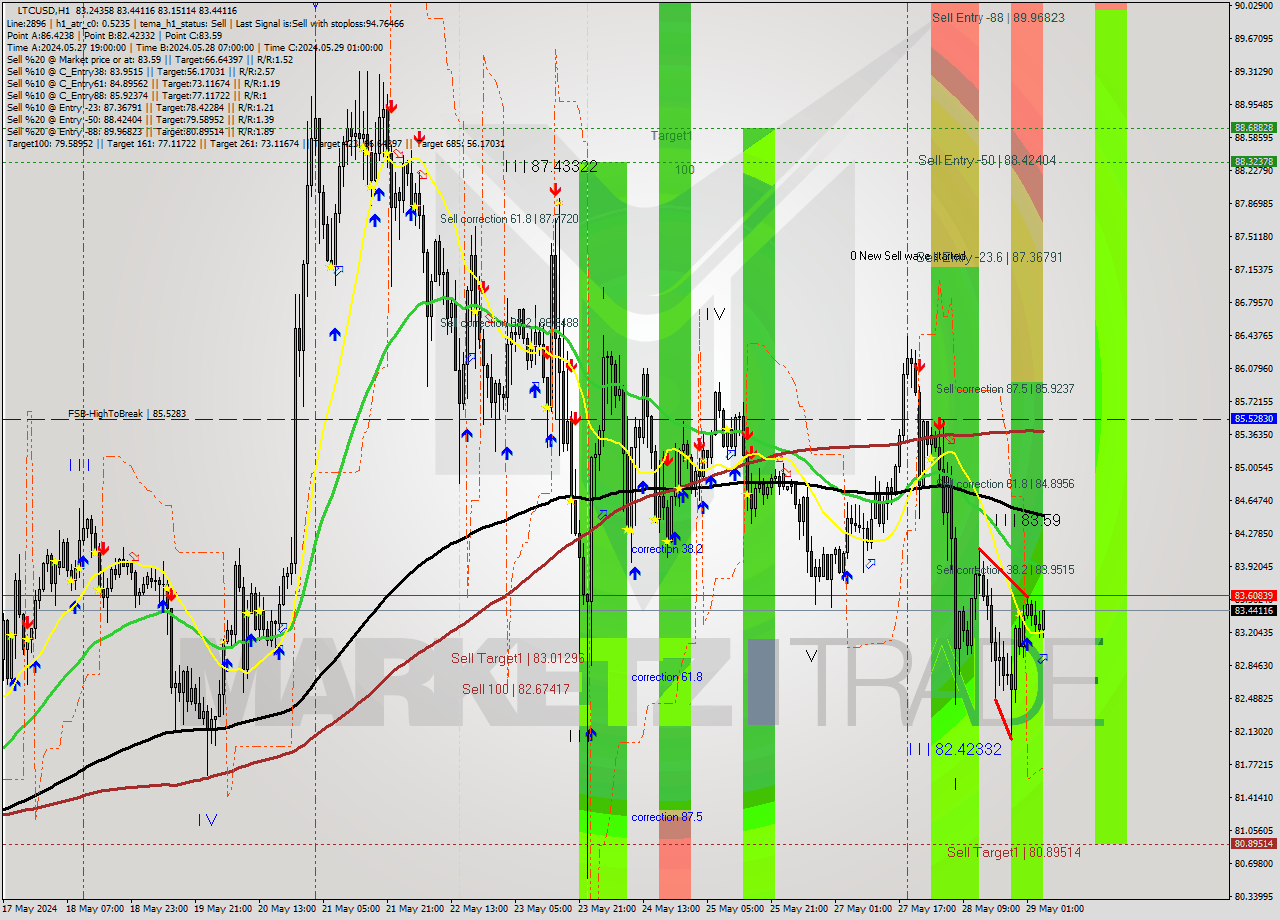Select the Sell correction 38.2 | 83.9515 label

pyautogui.click(x=1005, y=570)
